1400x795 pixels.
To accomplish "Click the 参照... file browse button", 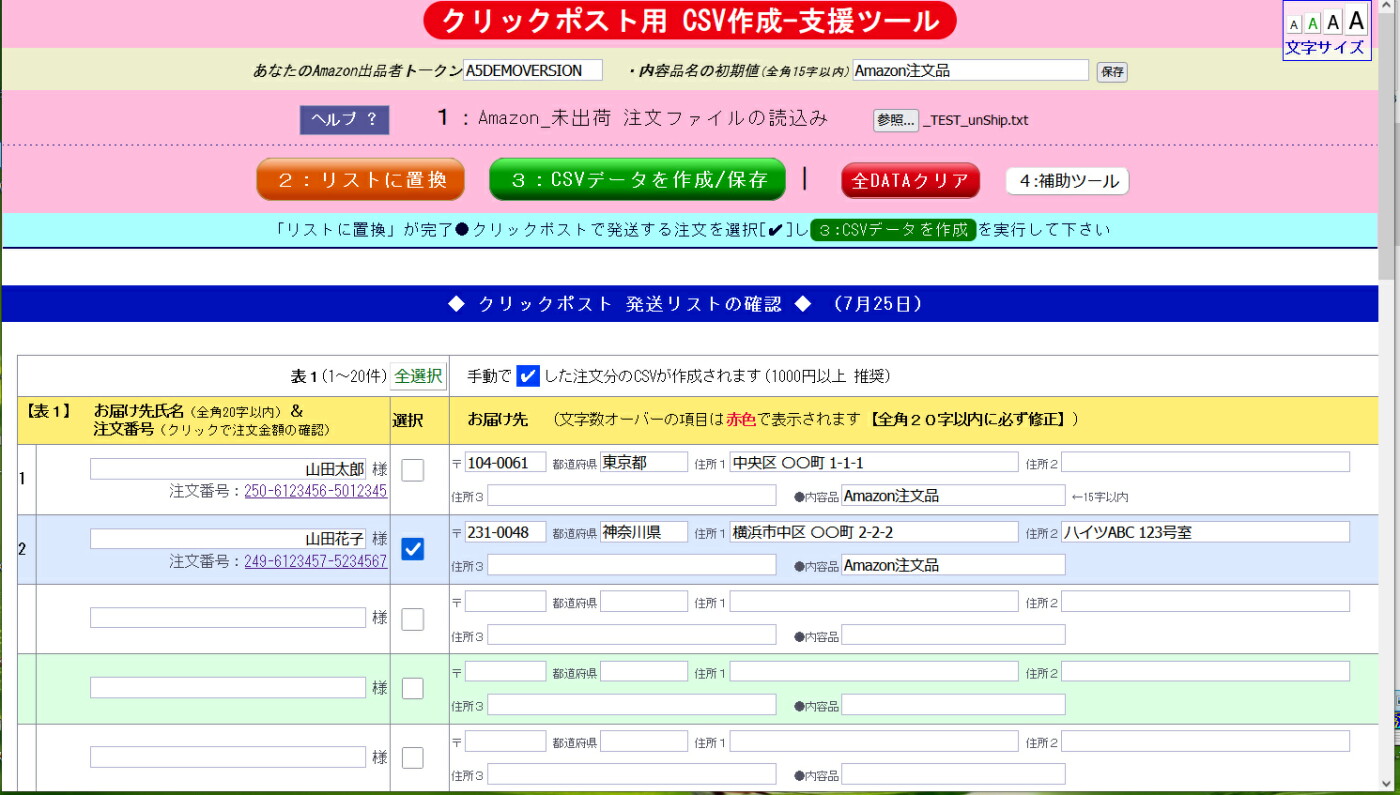I will pos(895,120).
